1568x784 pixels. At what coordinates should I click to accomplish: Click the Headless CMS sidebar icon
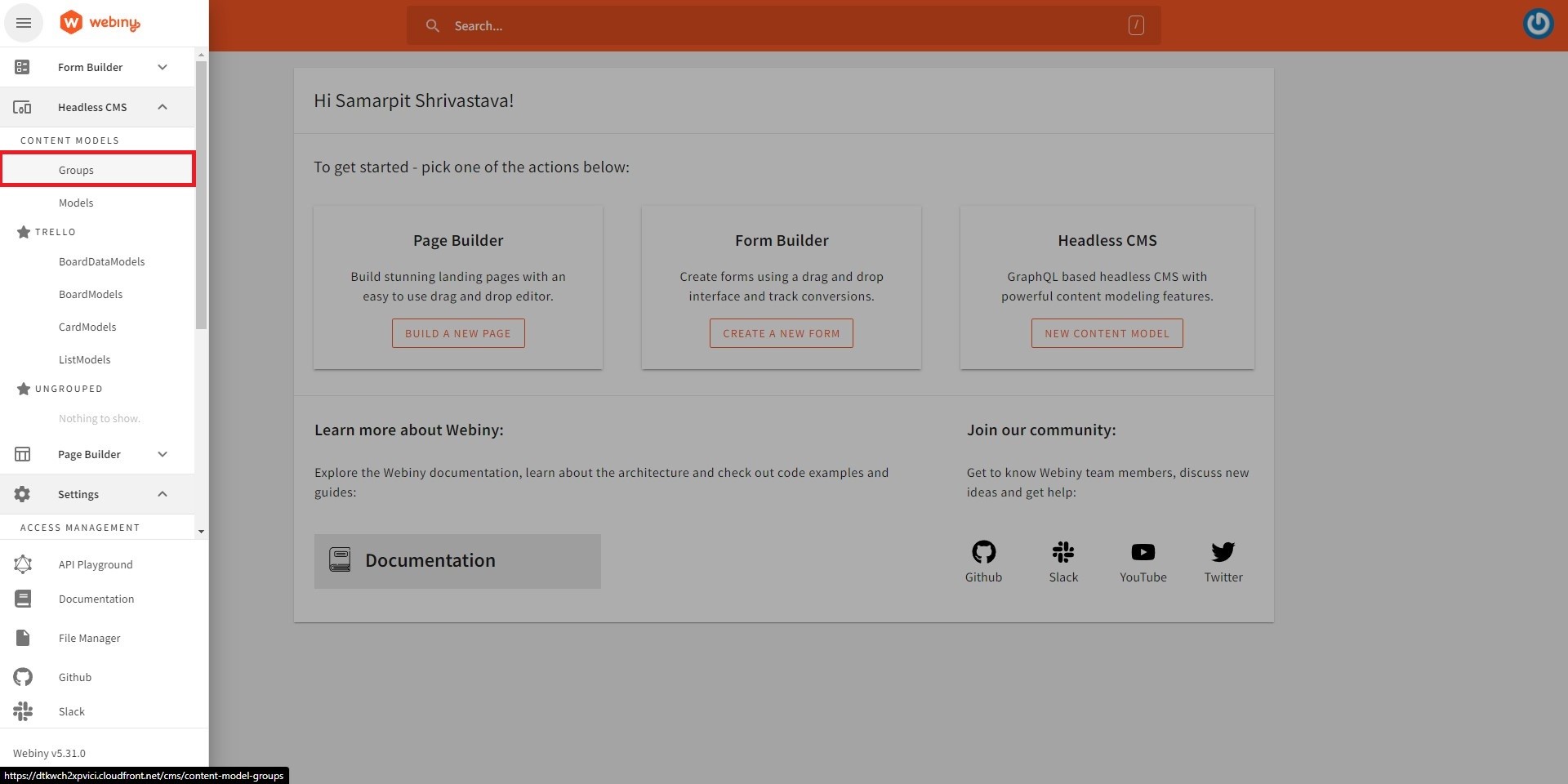(22, 107)
